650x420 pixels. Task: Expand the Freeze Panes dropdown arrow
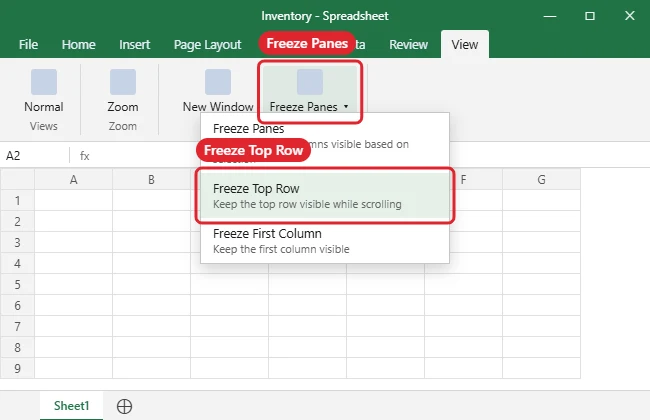point(346,107)
